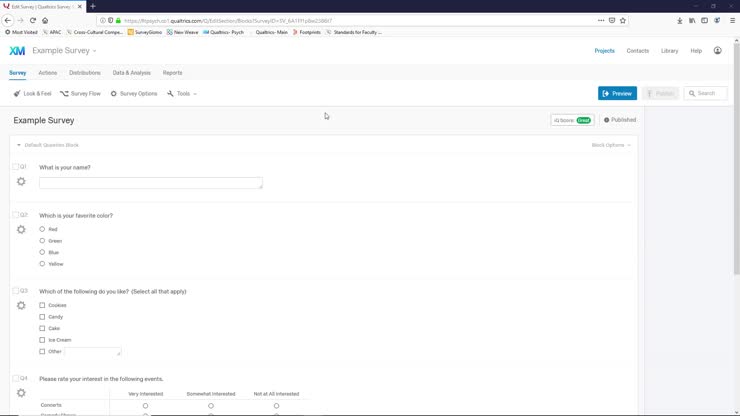Open browser library icon
Image resolution: width=740 pixels, height=416 pixels.
[x=692, y=20]
